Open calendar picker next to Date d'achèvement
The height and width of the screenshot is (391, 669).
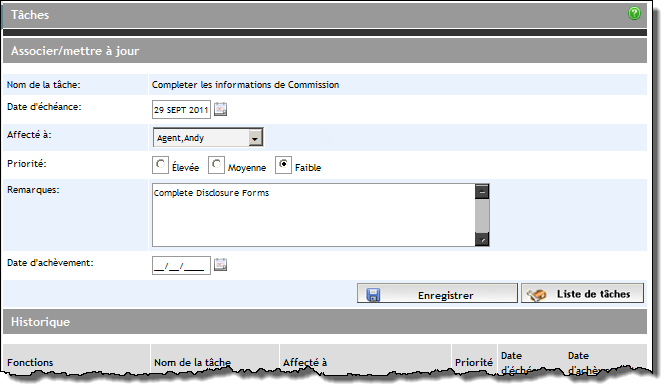tap(220, 265)
